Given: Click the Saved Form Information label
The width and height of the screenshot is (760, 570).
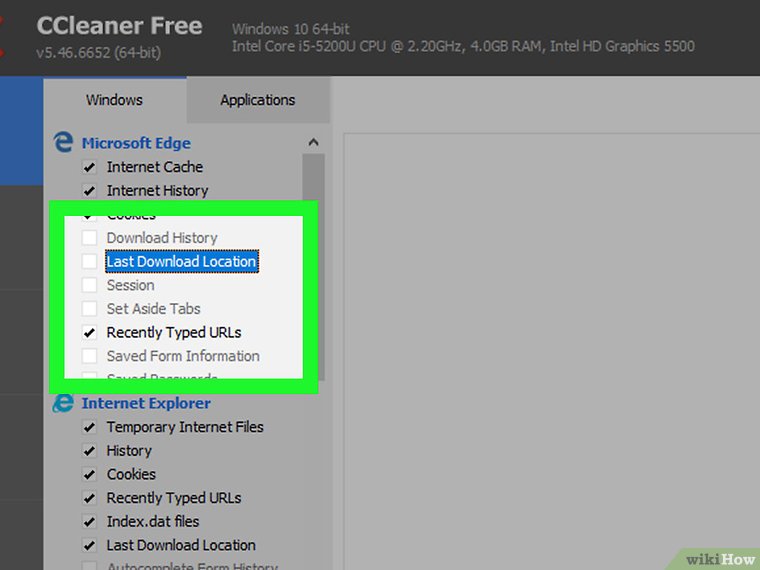Looking at the screenshot, I should pos(183,356).
